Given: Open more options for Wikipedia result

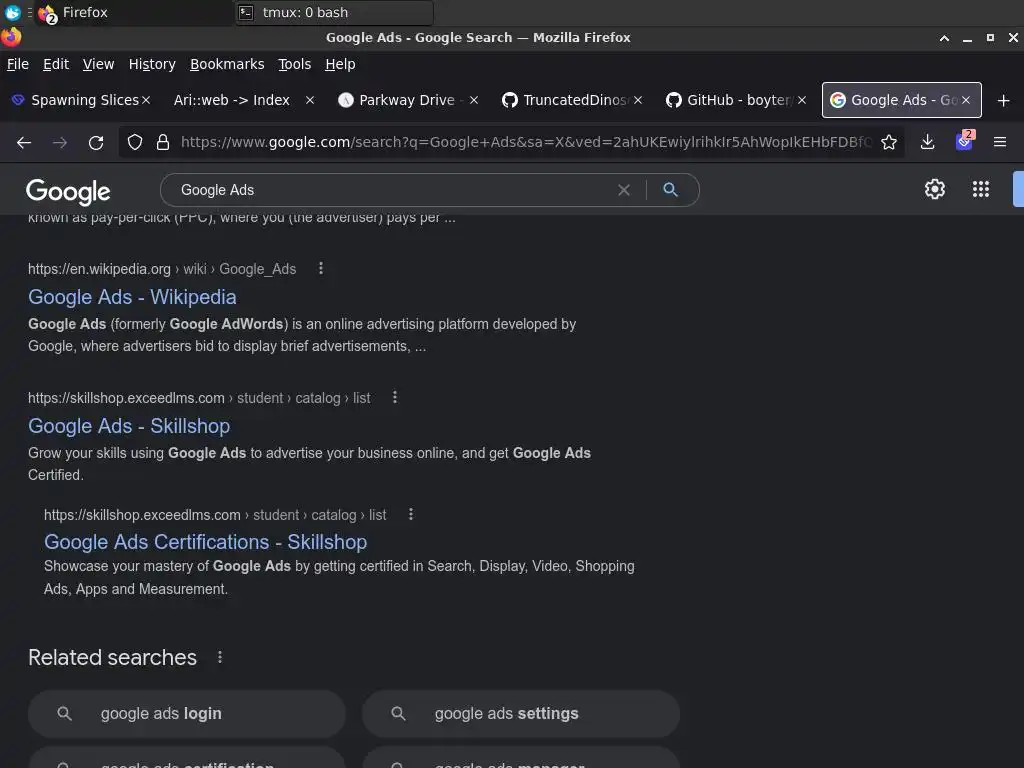Looking at the screenshot, I should click(321, 268).
